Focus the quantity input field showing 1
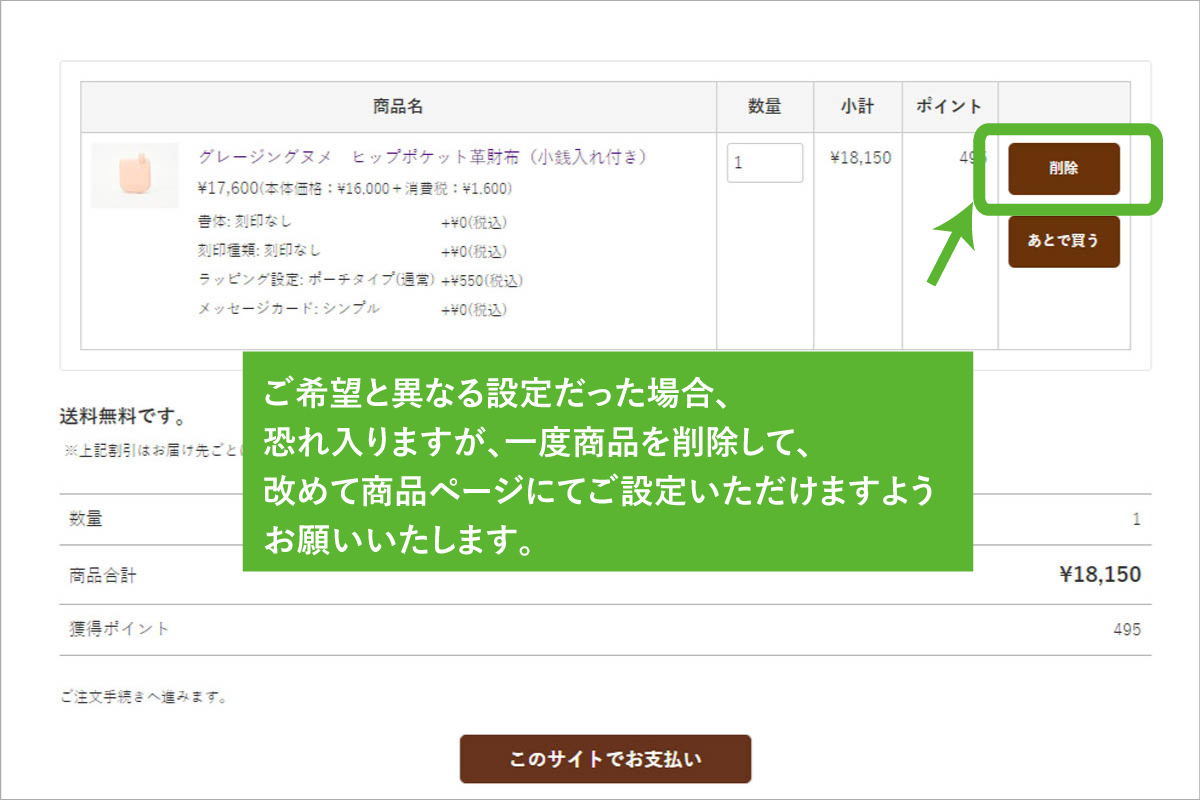This screenshot has width=1200, height=800. (765, 163)
